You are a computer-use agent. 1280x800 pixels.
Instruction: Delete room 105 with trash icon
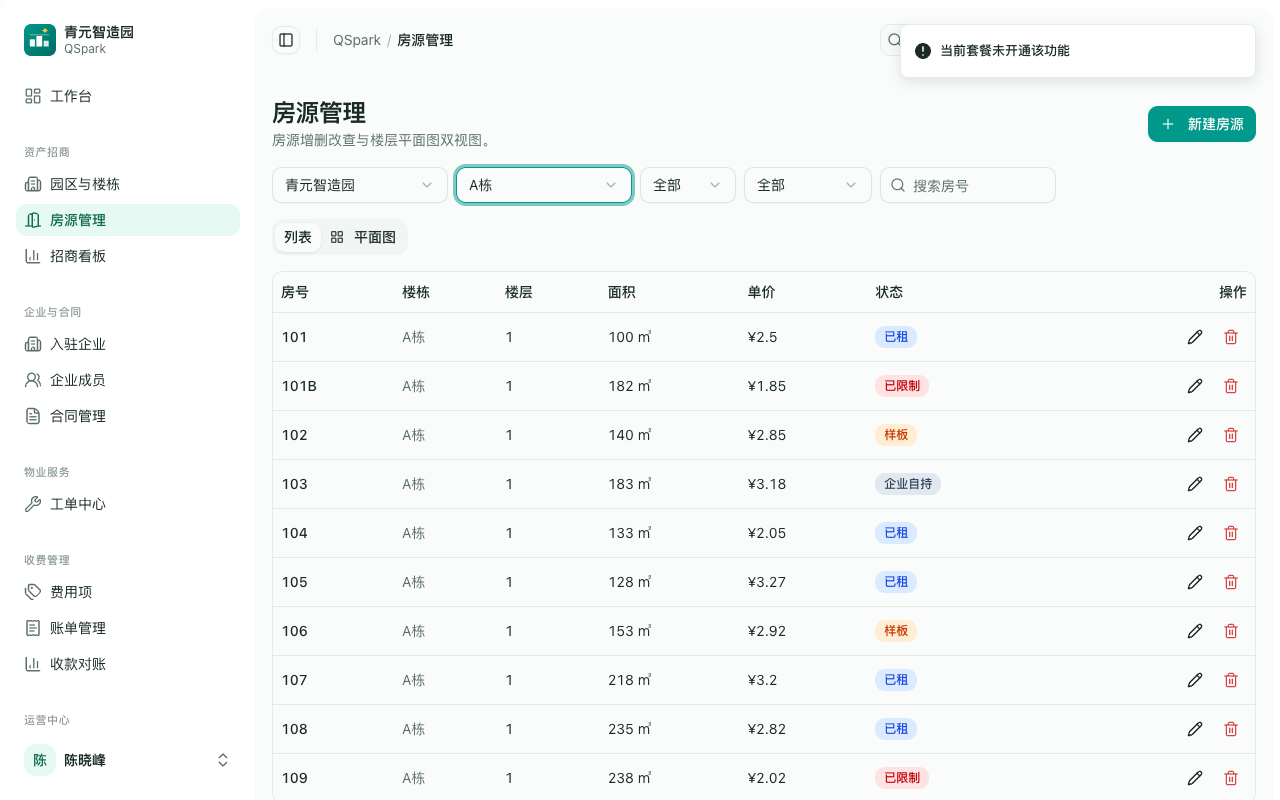1231,582
